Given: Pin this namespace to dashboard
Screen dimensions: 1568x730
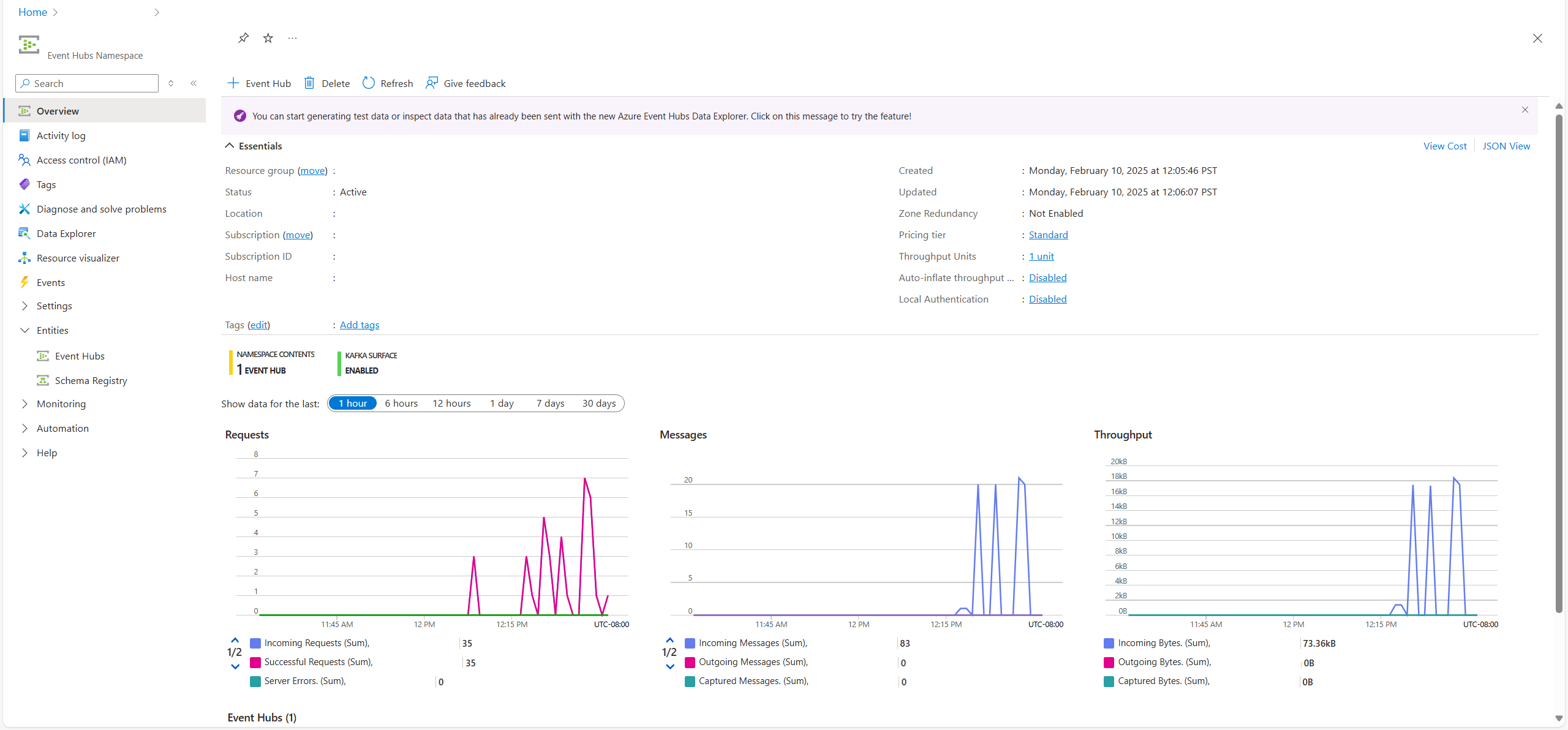Looking at the screenshot, I should tap(243, 38).
